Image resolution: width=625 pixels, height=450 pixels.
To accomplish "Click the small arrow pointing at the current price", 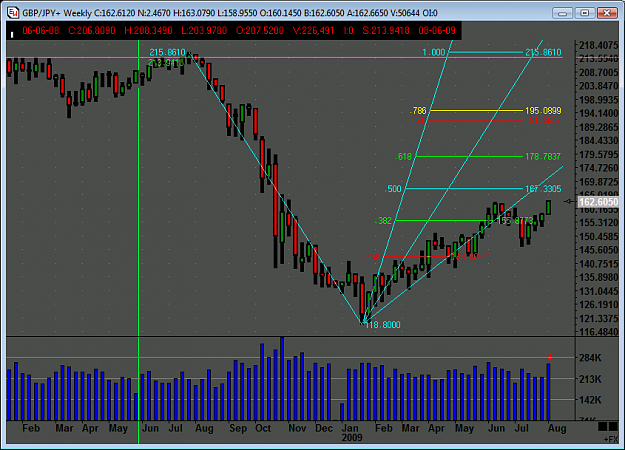I will (569, 202).
